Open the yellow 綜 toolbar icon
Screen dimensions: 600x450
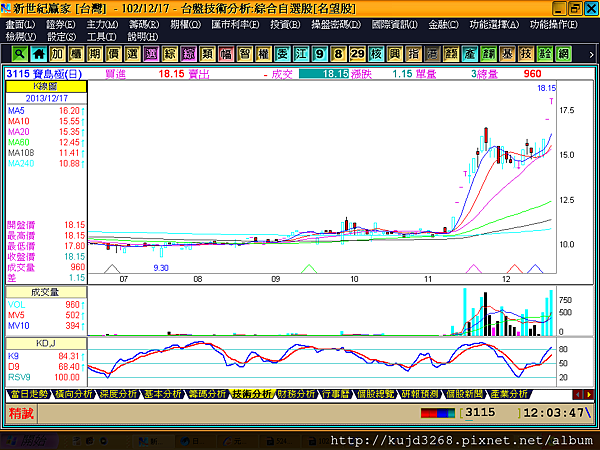pos(170,54)
